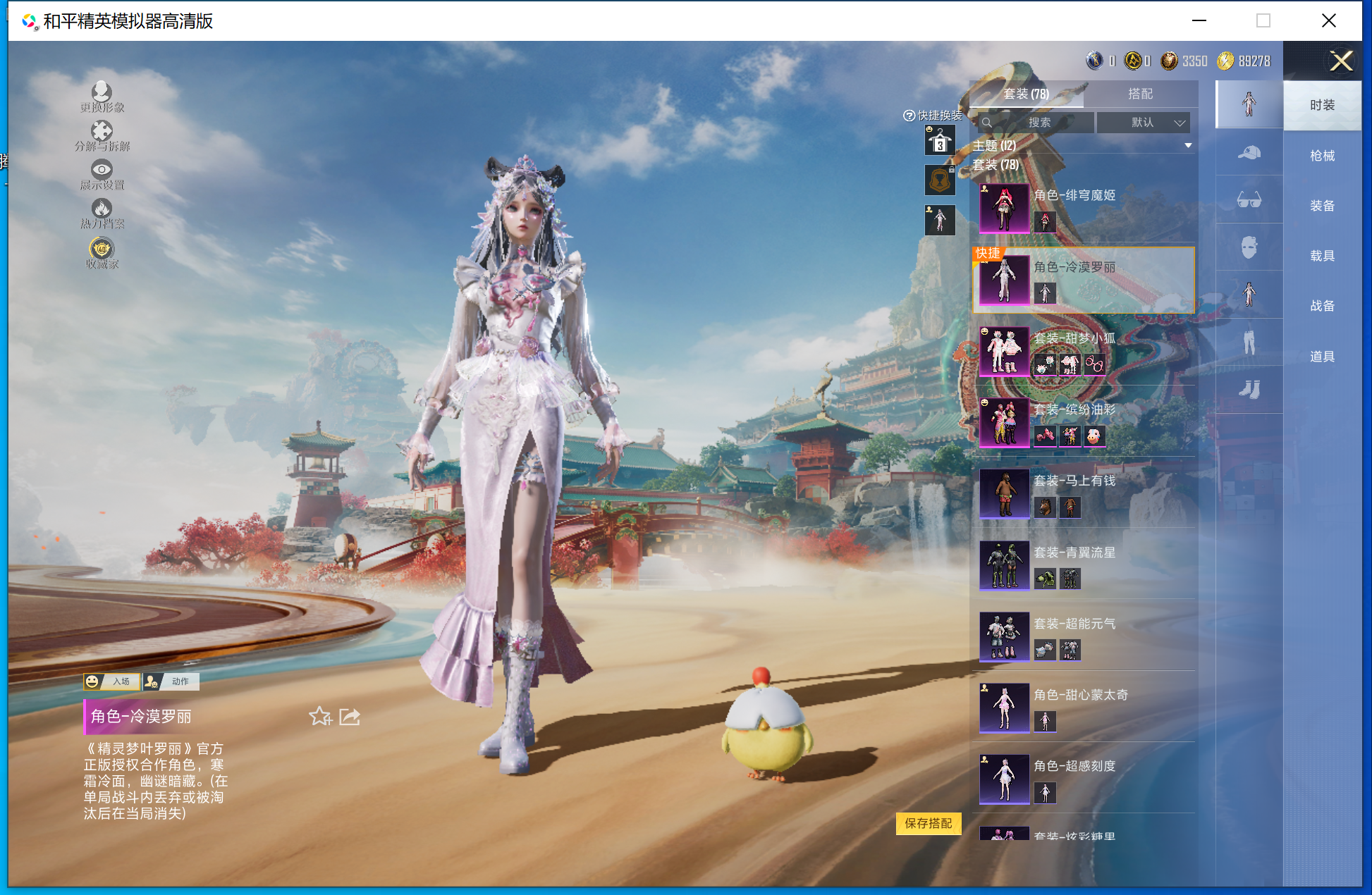Expand the 主题 (12) section arrow

1188,146
